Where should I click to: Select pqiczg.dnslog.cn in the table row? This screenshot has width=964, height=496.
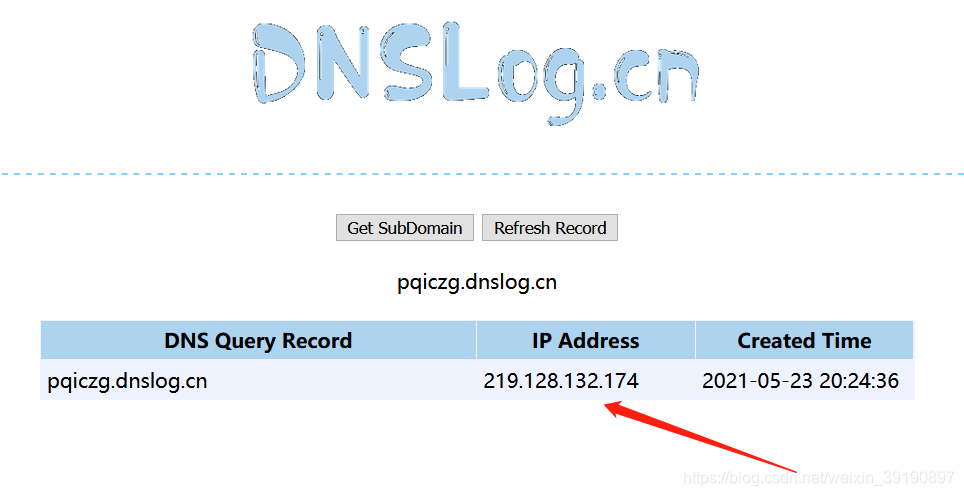[127, 381]
